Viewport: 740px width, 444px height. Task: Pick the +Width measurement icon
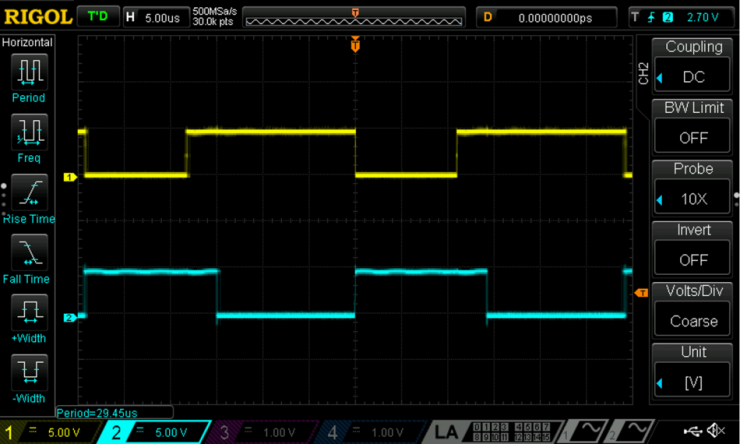pos(28,311)
